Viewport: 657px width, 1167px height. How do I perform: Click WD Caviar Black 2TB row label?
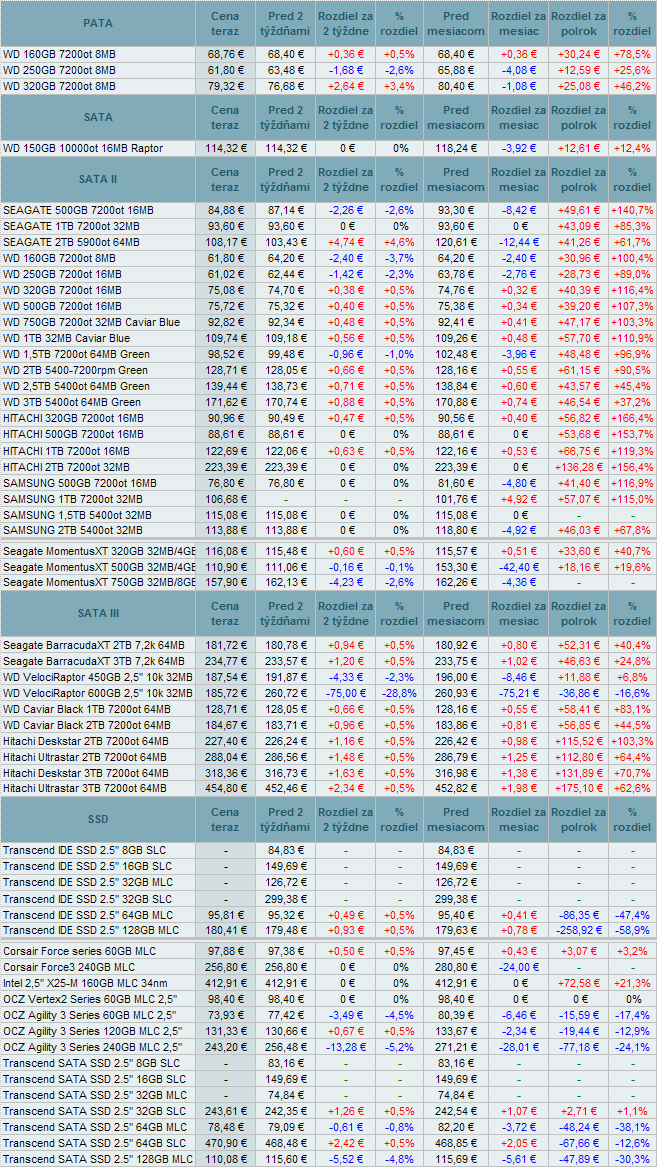[x=87, y=724]
